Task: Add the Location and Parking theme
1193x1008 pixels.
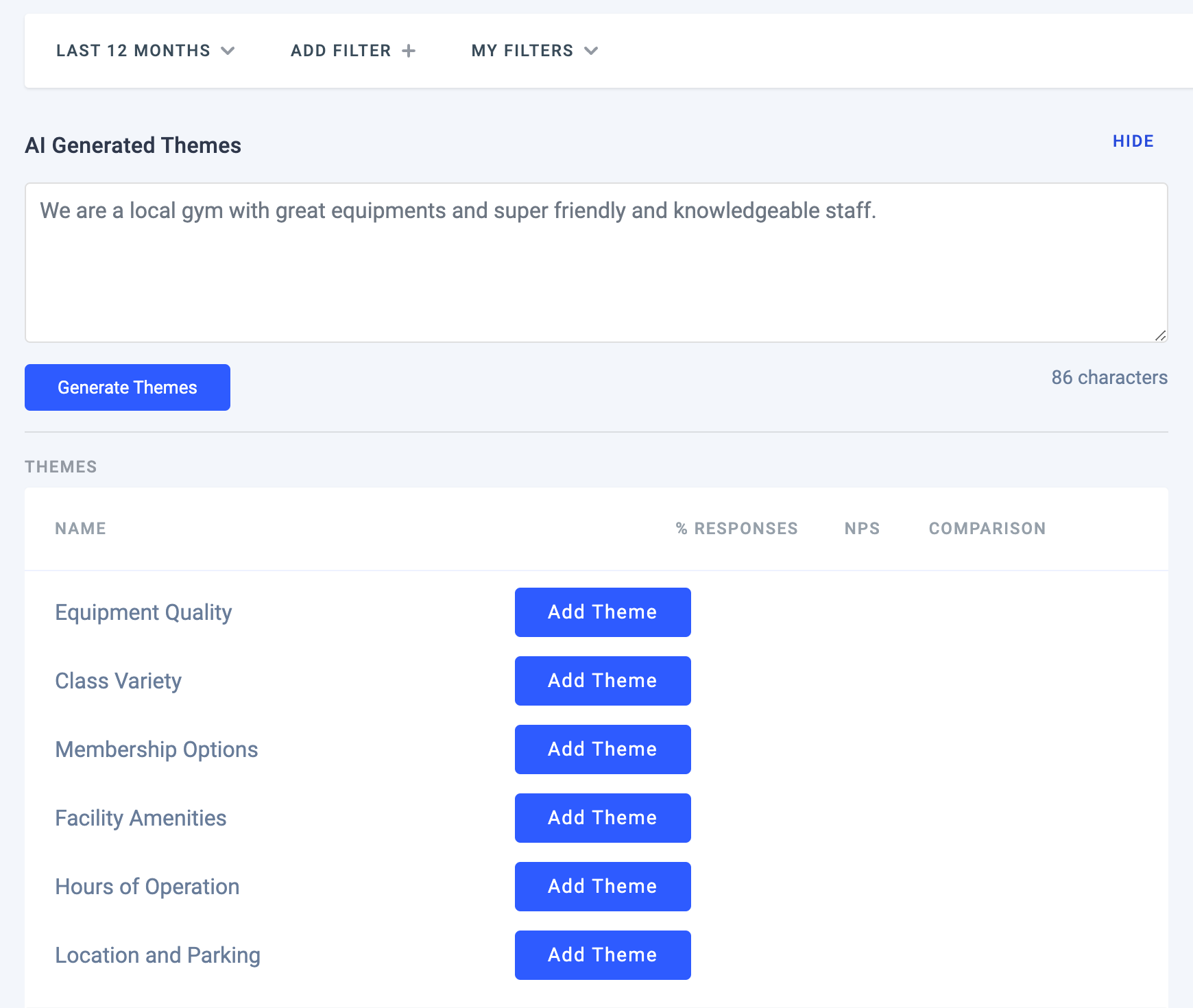Action: pyautogui.click(x=603, y=955)
